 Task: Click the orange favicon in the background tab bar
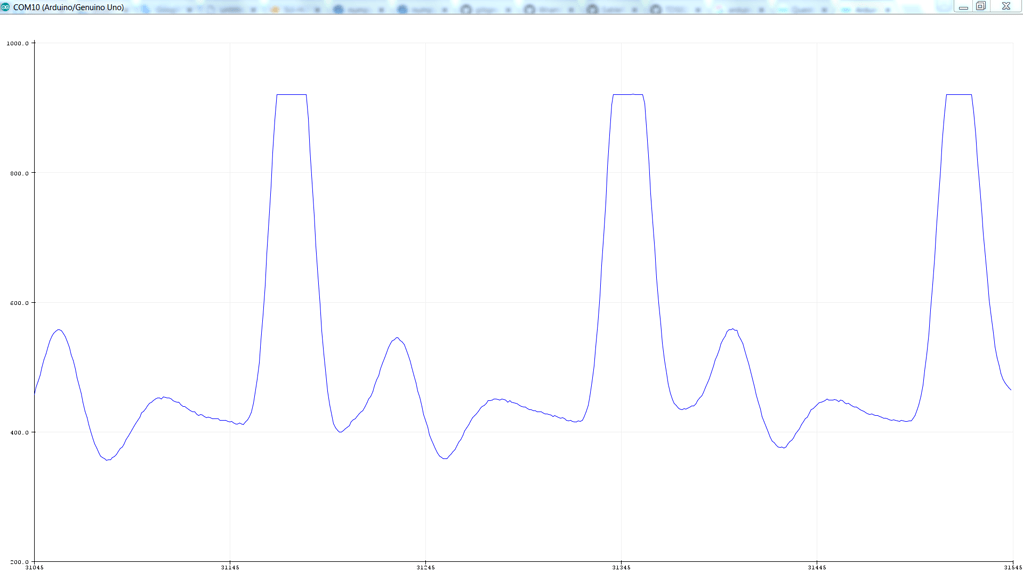coord(274,7)
